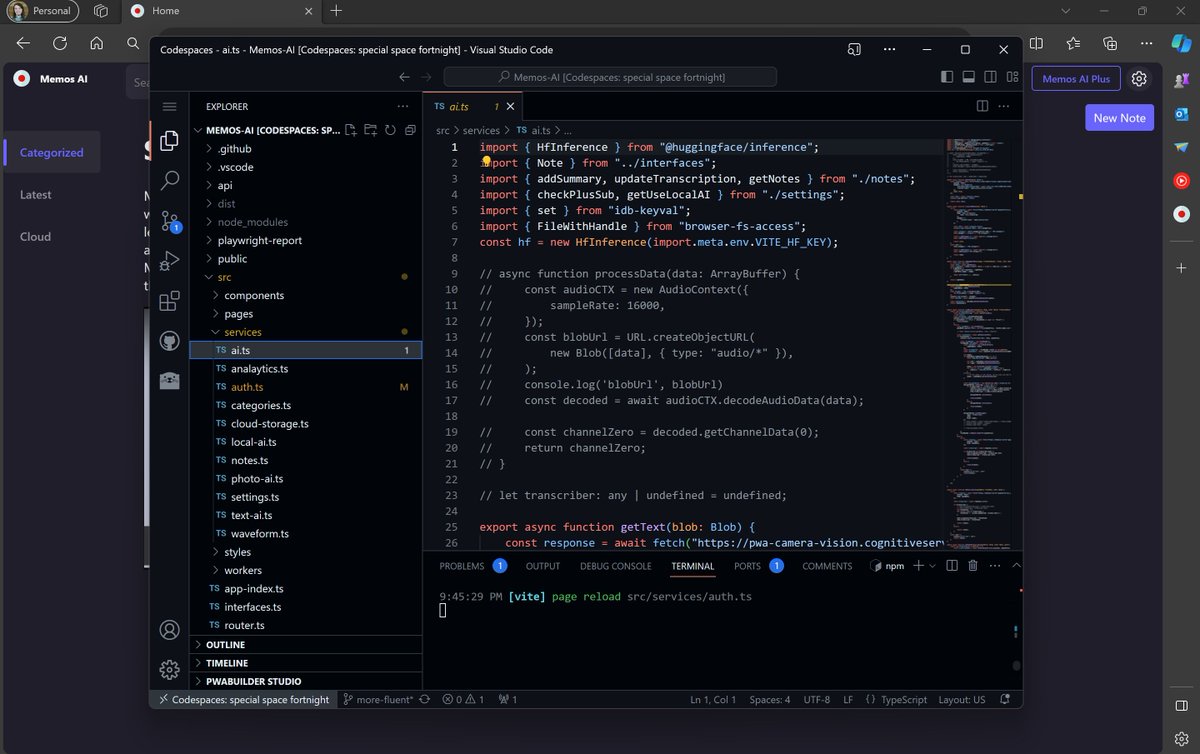Viewport: 1200px width, 754px height.
Task: Kill the terminal using the trash icon
Action: (x=973, y=566)
